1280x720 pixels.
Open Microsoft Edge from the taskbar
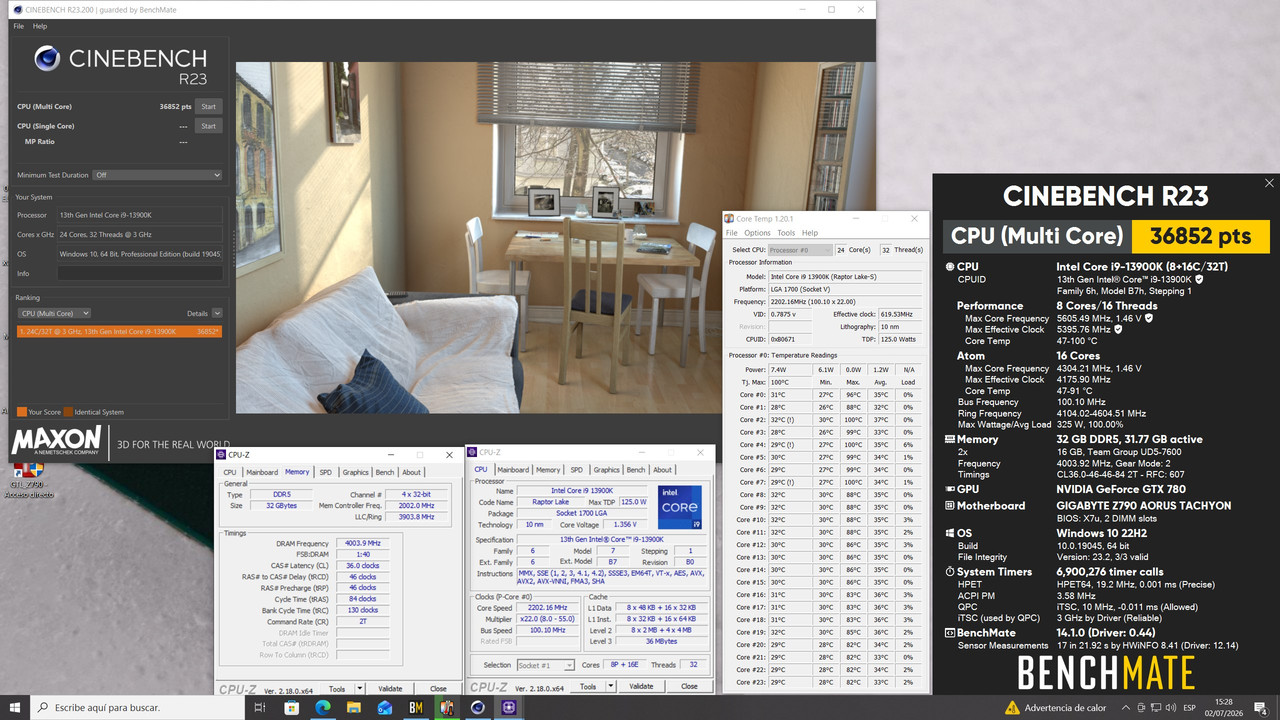tap(322, 707)
